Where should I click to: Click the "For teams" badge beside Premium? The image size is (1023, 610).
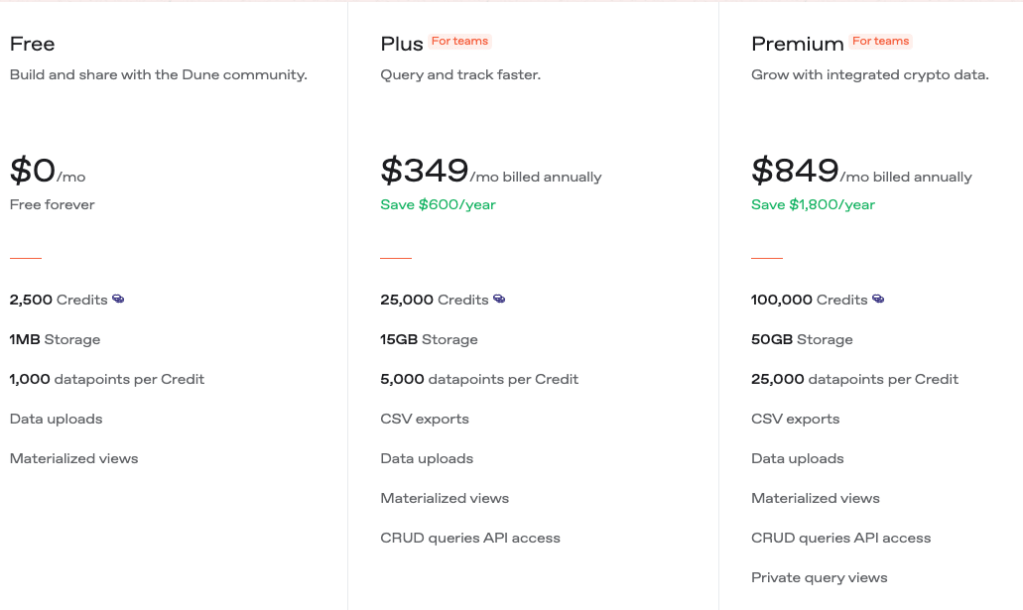(x=880, y=41)
